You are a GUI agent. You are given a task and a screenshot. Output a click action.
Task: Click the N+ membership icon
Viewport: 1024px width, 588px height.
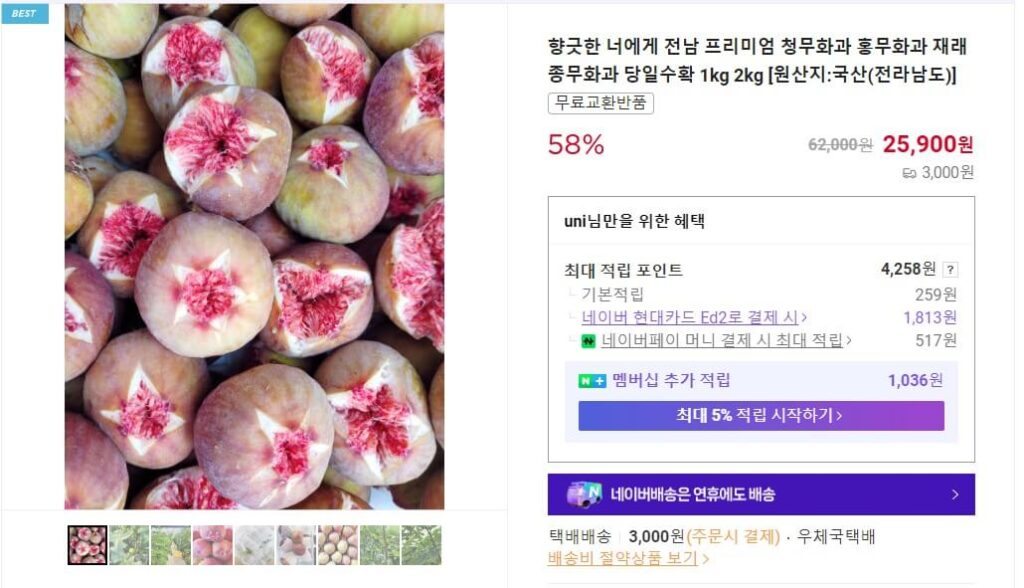(592, 380)
